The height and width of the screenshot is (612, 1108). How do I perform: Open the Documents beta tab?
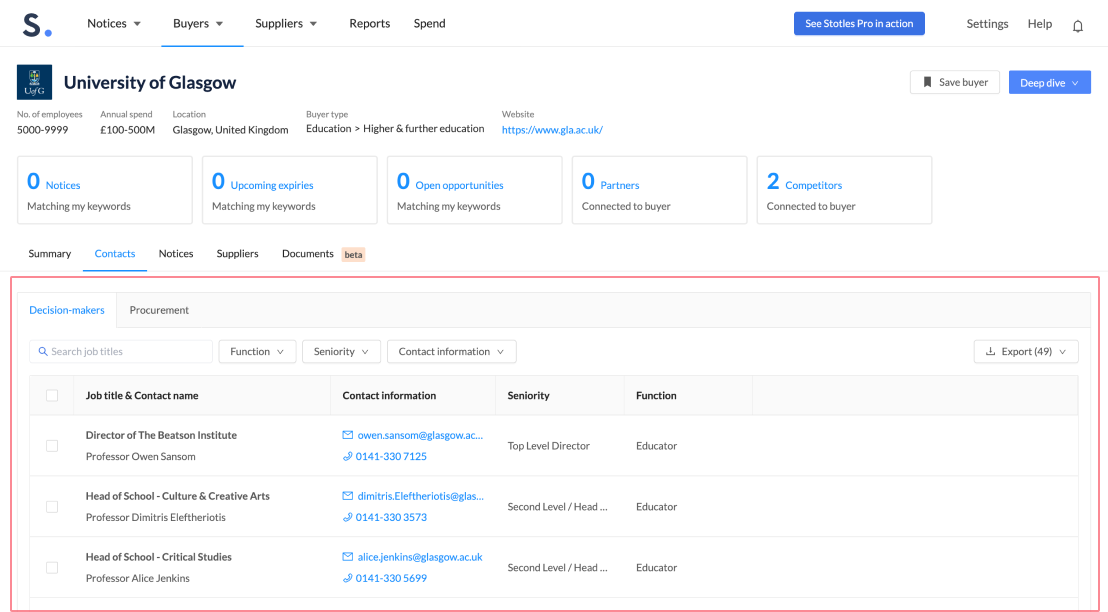[323, 254]
